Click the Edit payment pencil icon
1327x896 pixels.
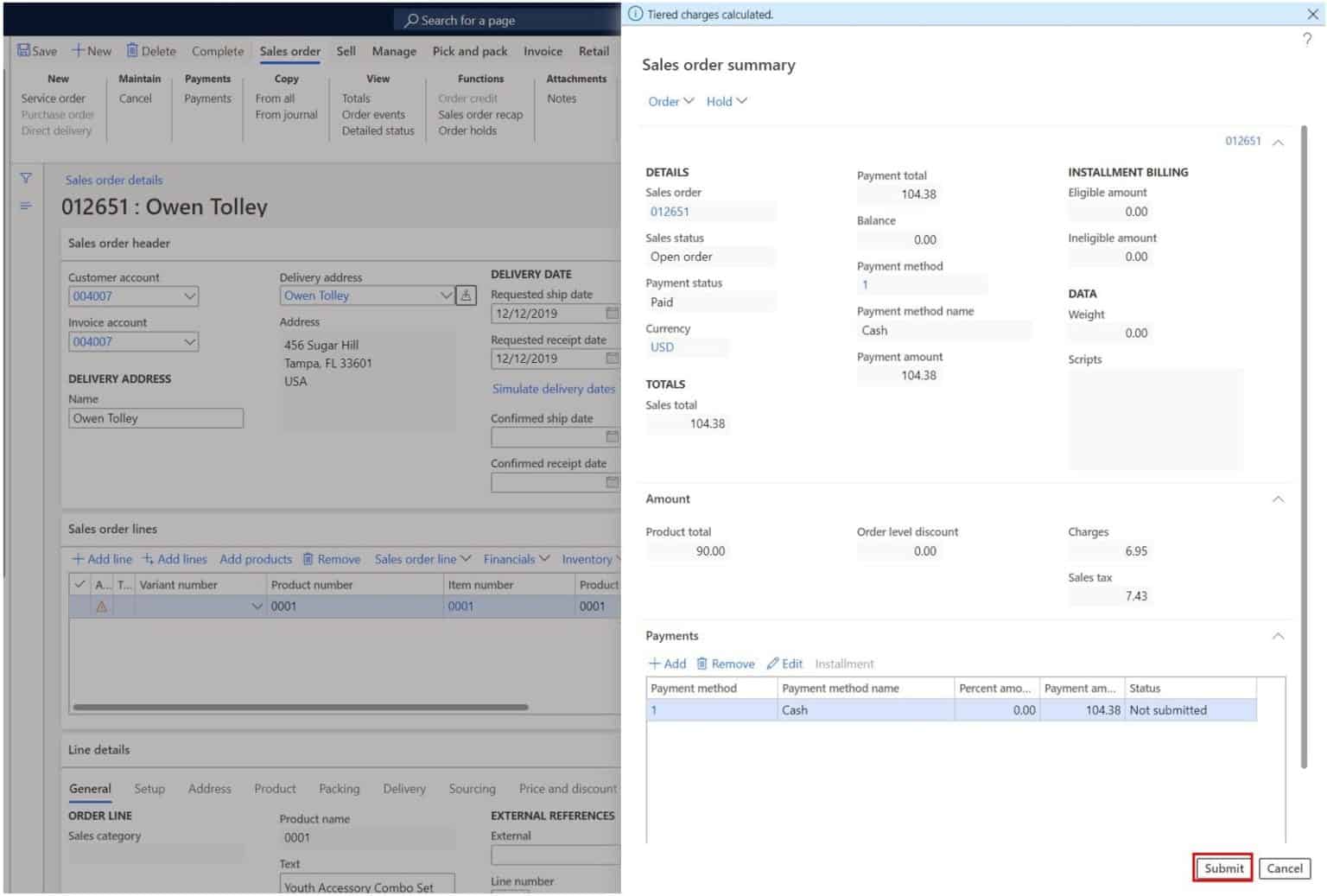tap(772, 664)
